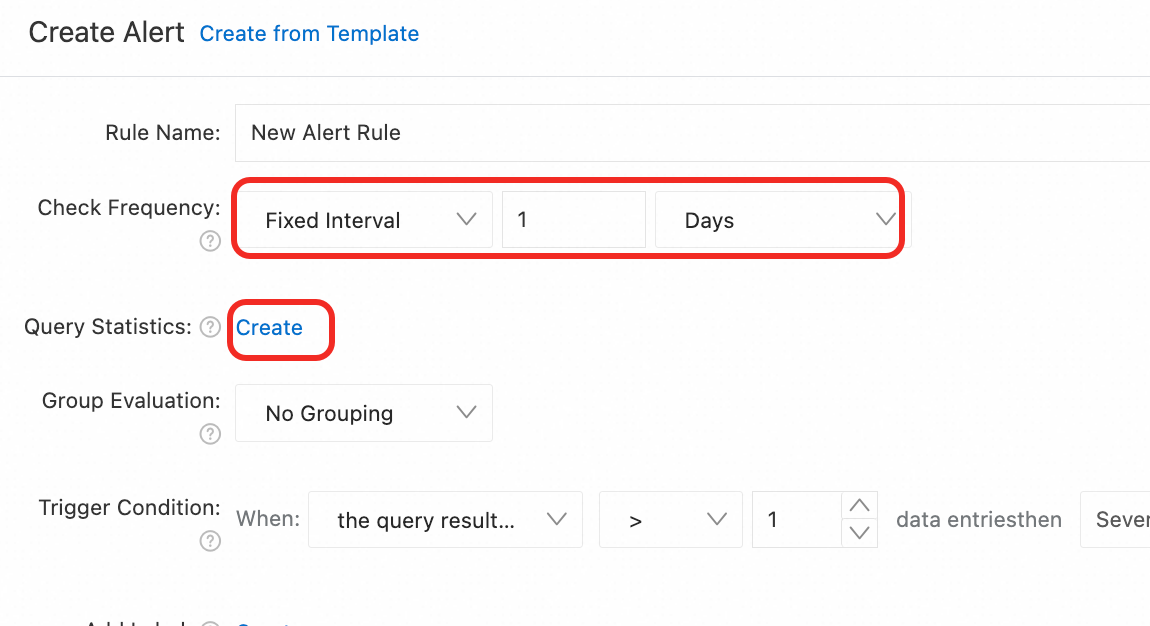
Task: Click the help icon under Group Evaluation
Action: point(210,434)
